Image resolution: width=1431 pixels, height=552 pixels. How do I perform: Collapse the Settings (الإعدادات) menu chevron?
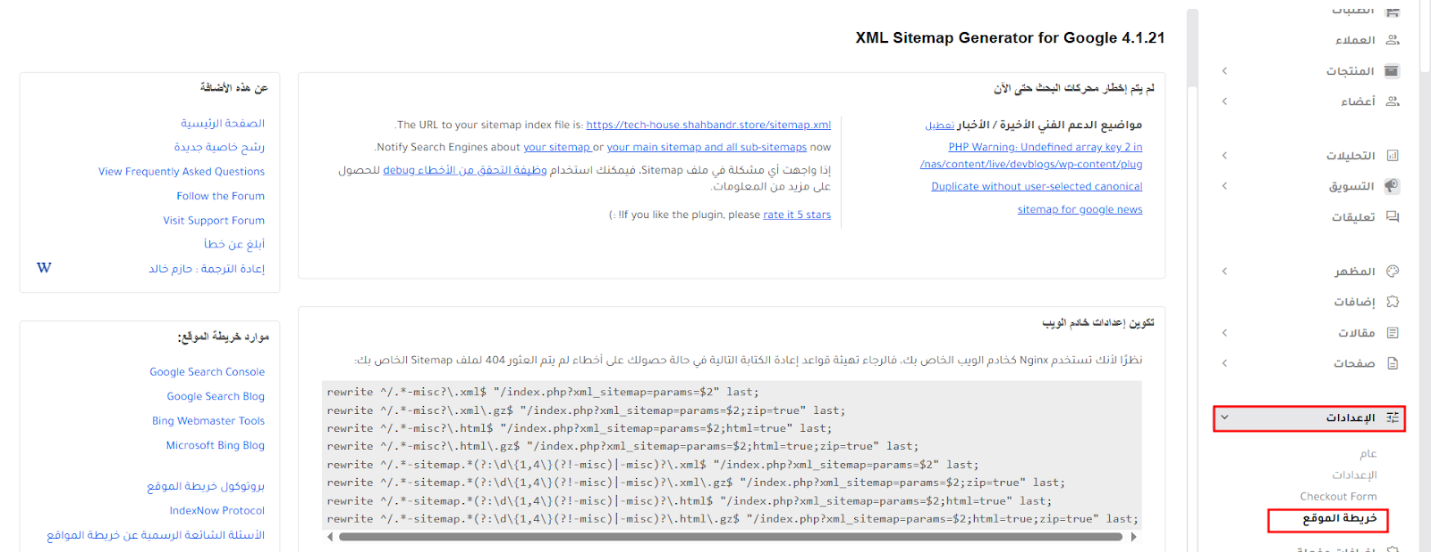(1224, 418)
